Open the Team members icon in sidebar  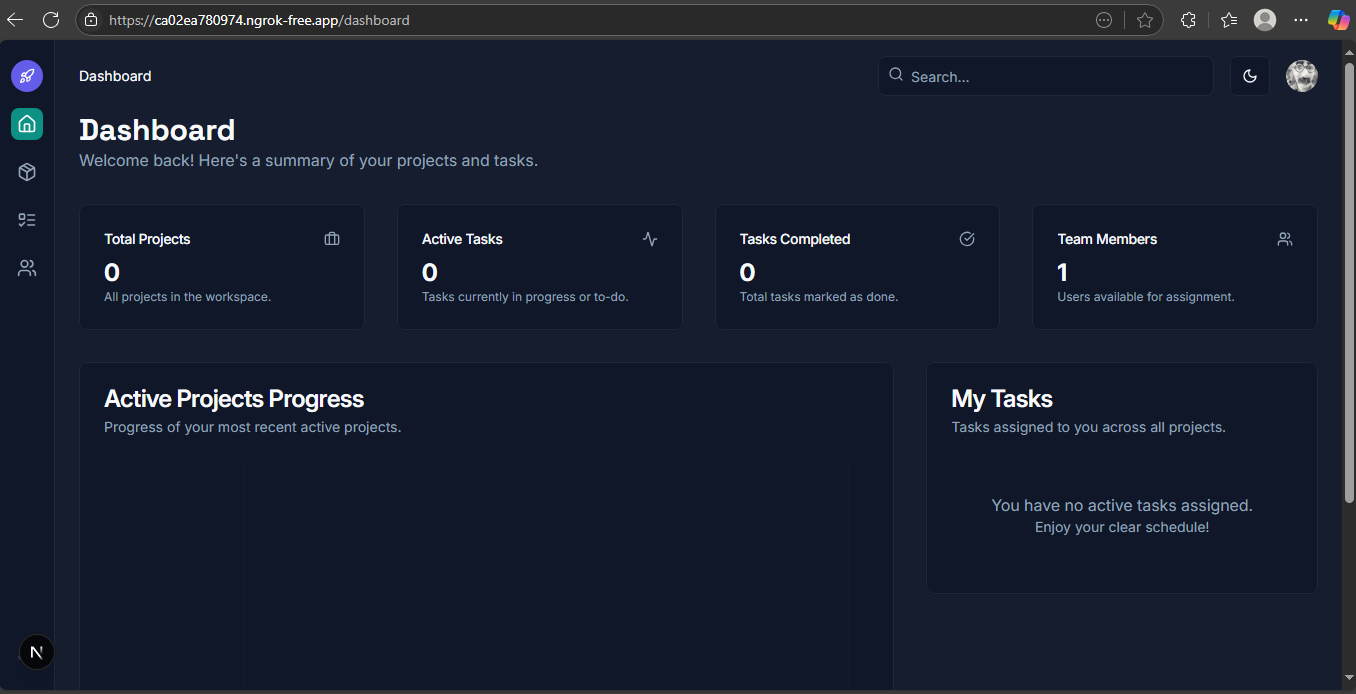point(27,268)
